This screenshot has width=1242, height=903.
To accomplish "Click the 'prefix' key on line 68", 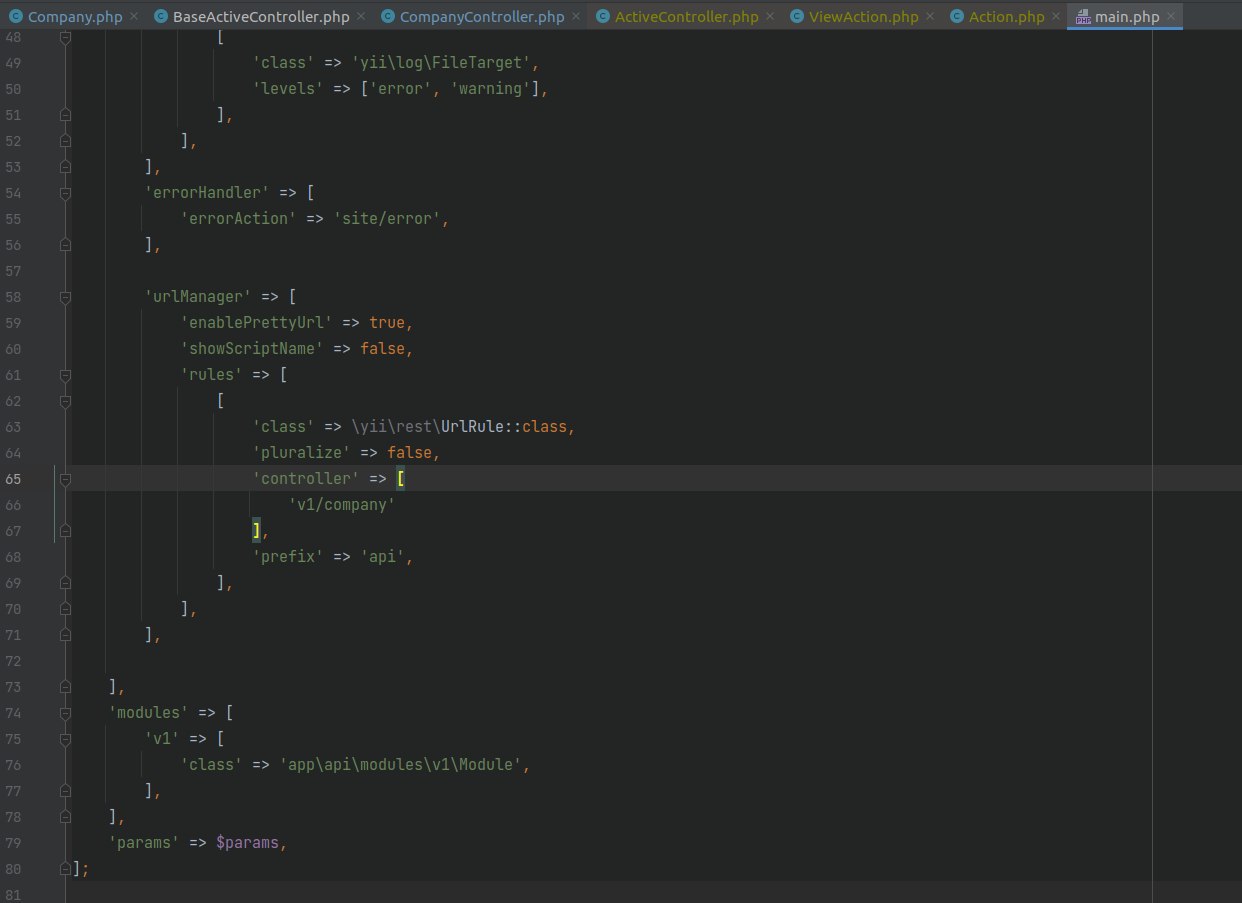I will point(288,557).
